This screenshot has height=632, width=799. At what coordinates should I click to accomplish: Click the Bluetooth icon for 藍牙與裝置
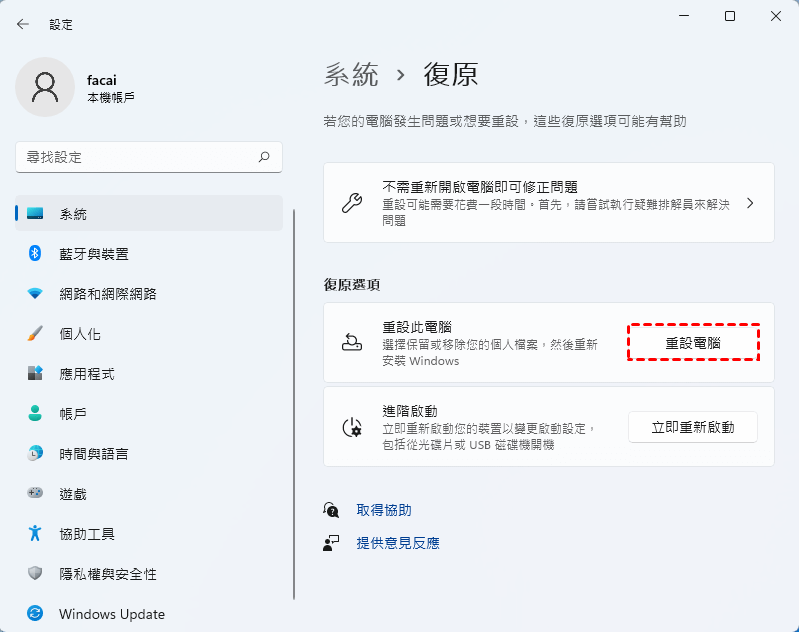[x=35, y=254]
